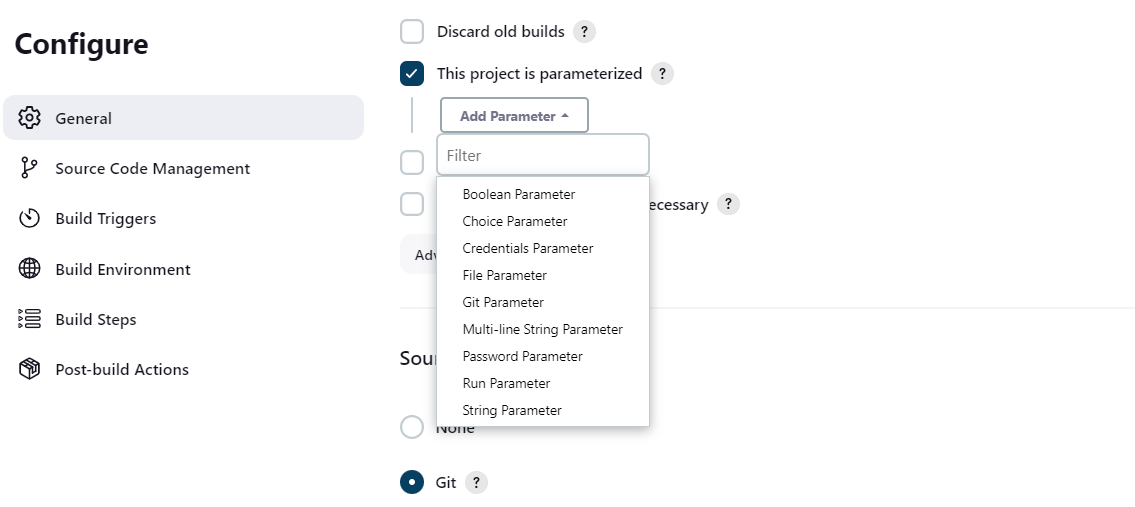Open help for parameterized project option

662,74
